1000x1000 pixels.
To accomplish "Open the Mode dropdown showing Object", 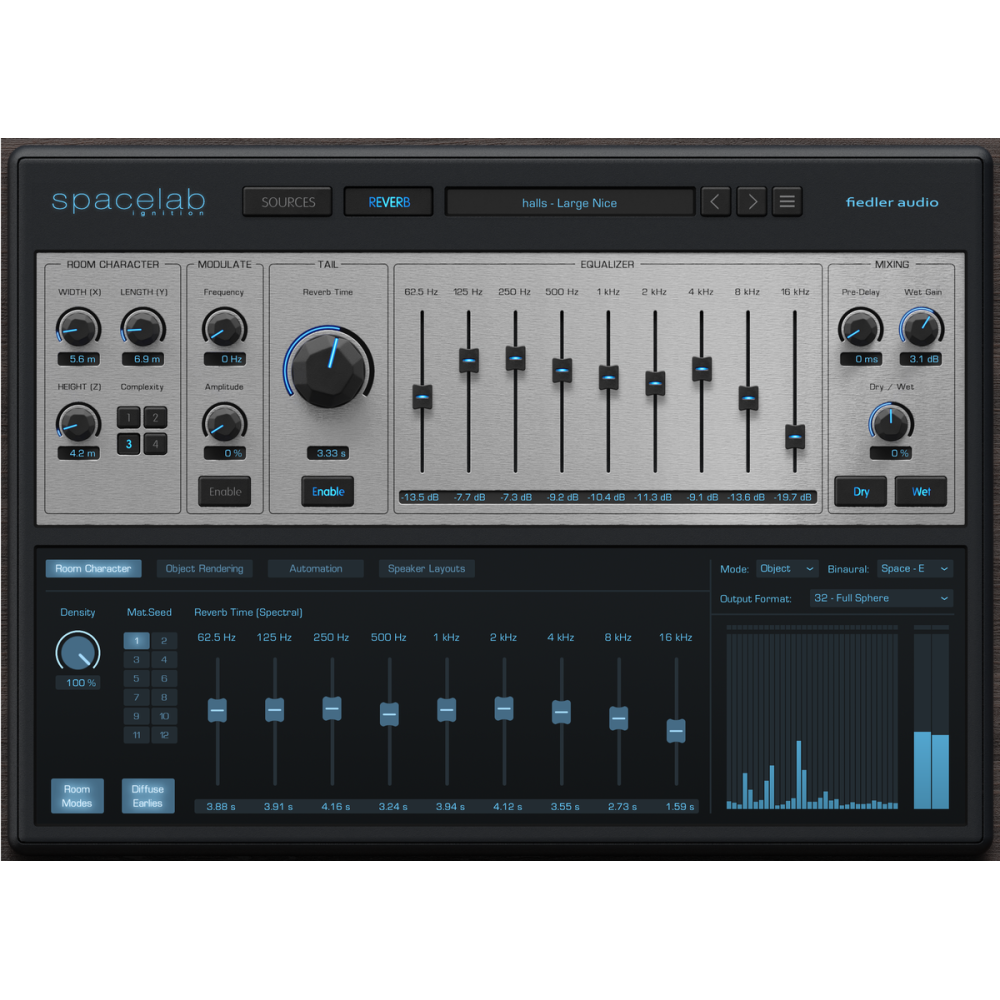I will click(x=787, y=568).
